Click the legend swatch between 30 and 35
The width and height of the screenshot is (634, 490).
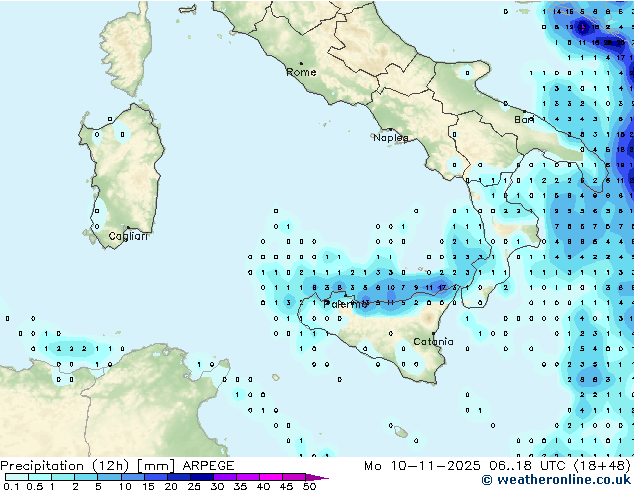(224, 477)
